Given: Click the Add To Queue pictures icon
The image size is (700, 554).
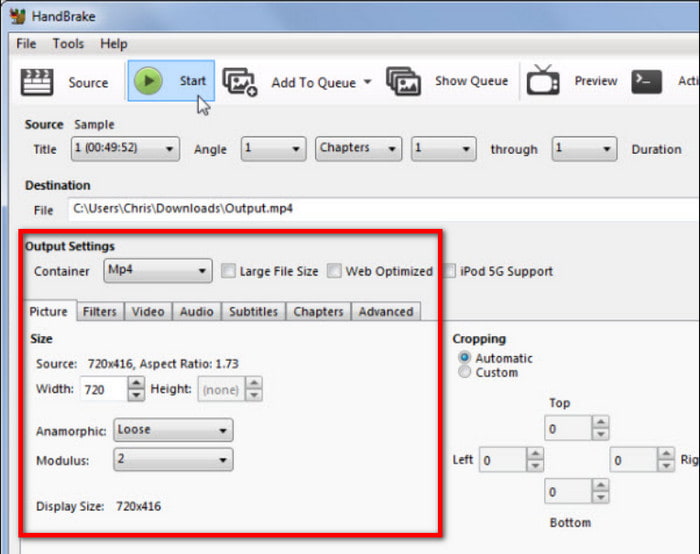Looking at the screenshot, I should 240,82.
